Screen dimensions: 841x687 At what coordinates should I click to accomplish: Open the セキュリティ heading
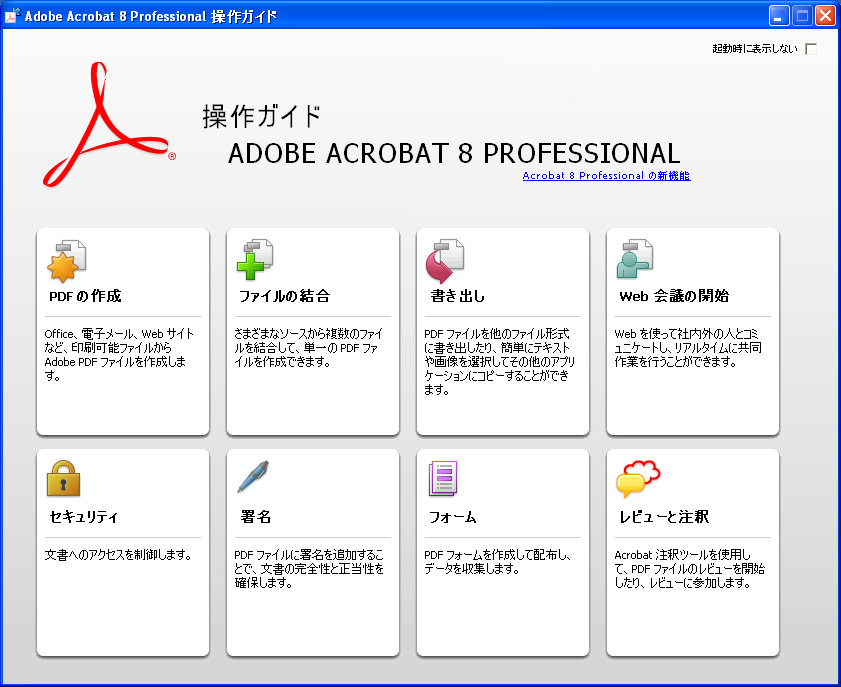[84, 517]
